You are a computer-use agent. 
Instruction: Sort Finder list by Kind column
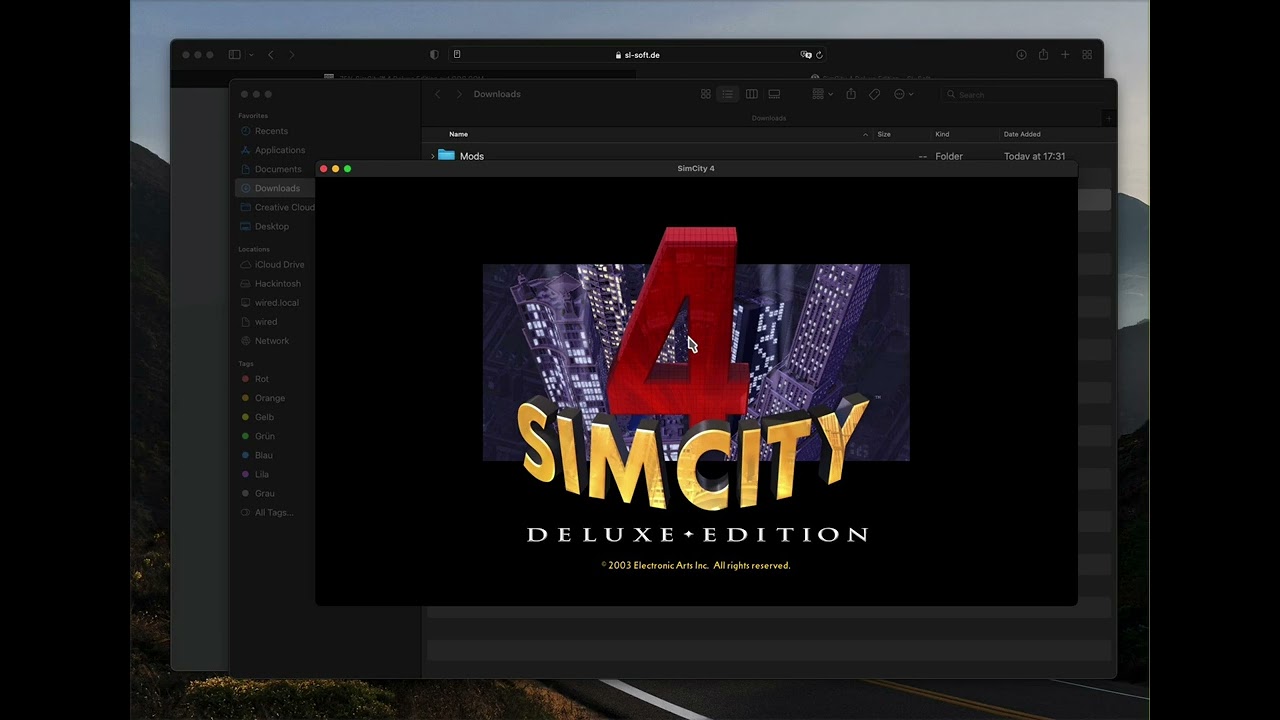point(942,134)
